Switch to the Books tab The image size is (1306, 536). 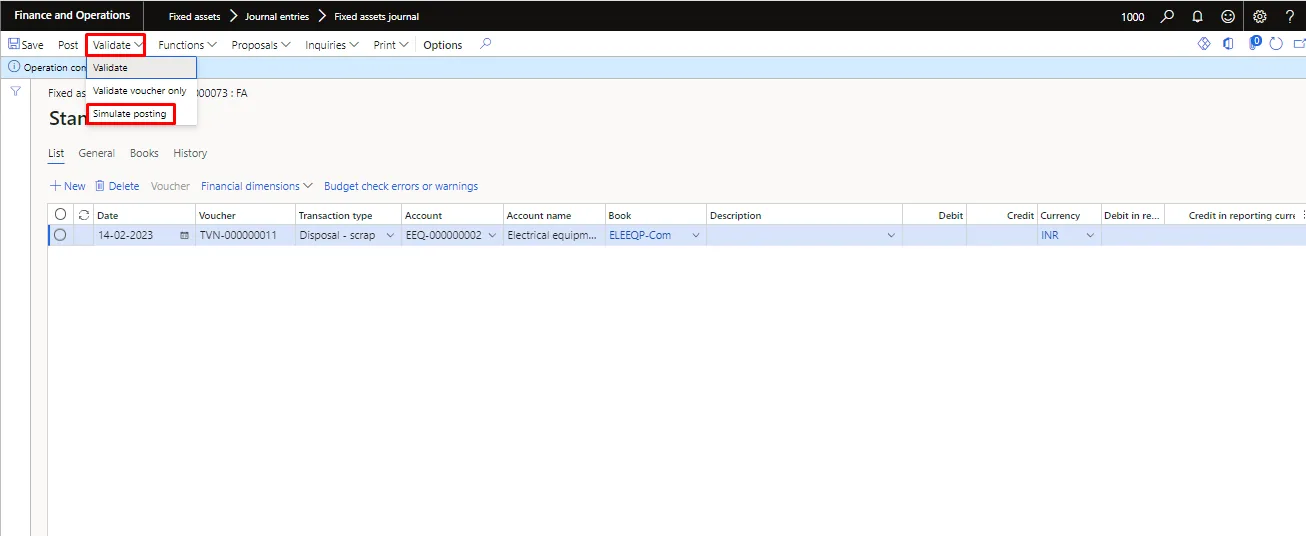pos(144,153)
